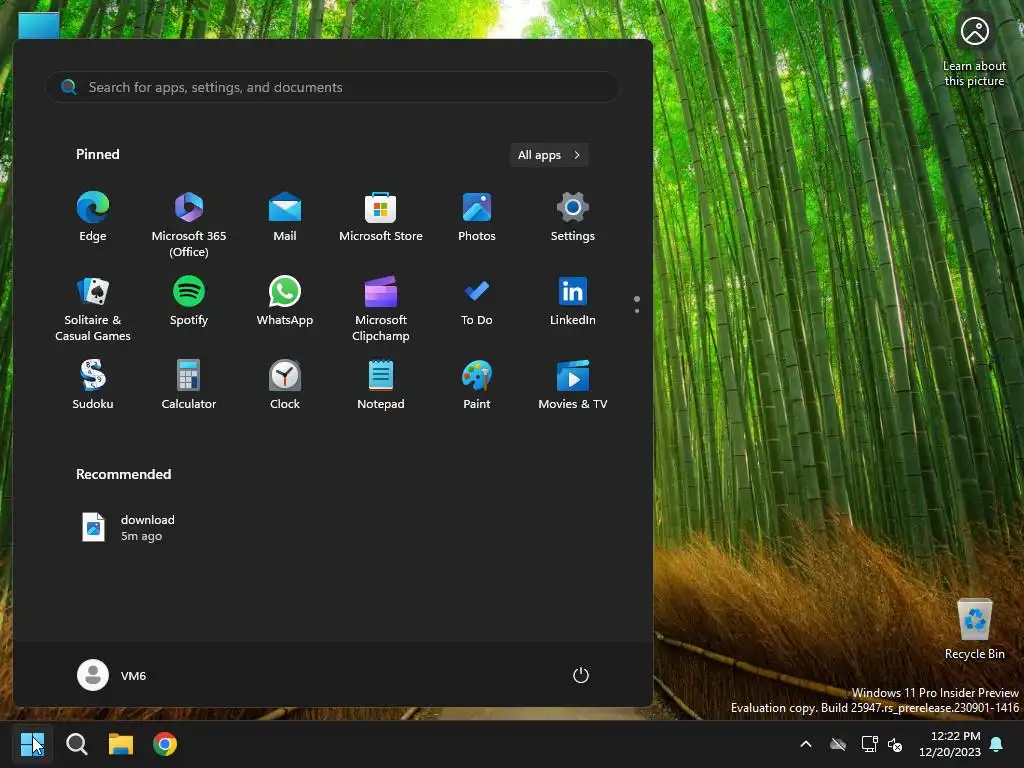Open Settings from pinned apps
The image size is (1024, 768).
click(x=573, y=217)
